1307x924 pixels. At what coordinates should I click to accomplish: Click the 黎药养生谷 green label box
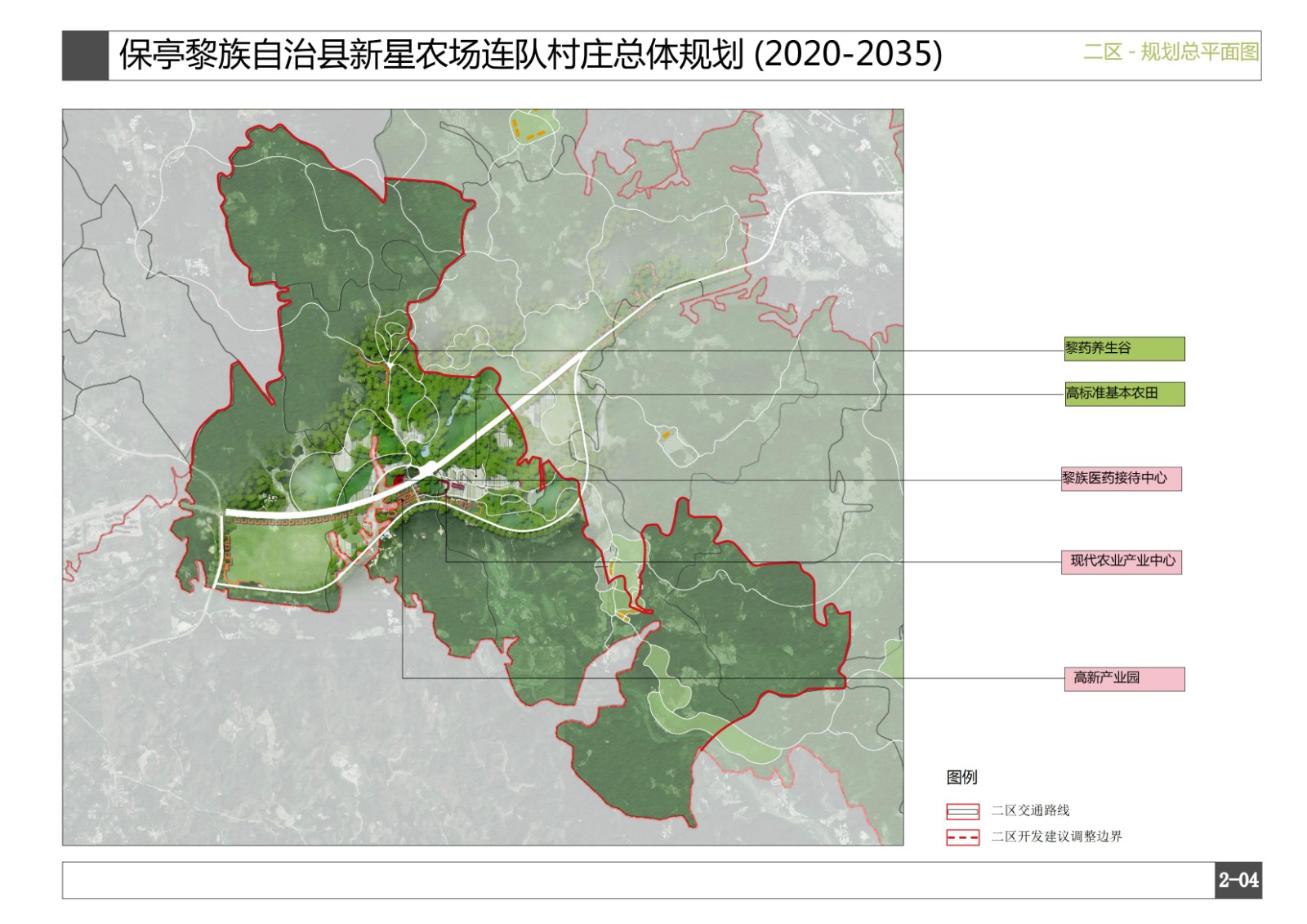point(1124,349)
